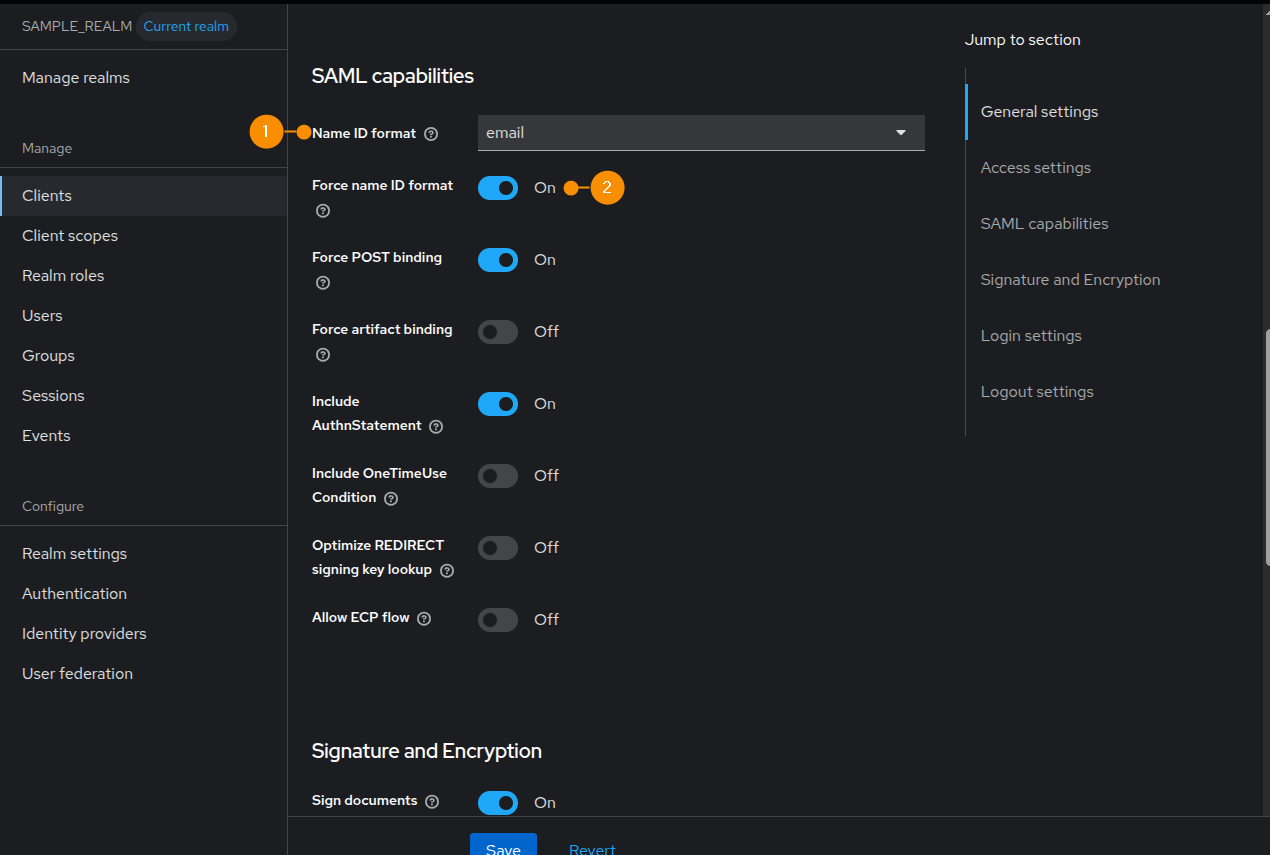Click help icon beside Name ID format
1270x855 pixels.
[x=431, y=134]
